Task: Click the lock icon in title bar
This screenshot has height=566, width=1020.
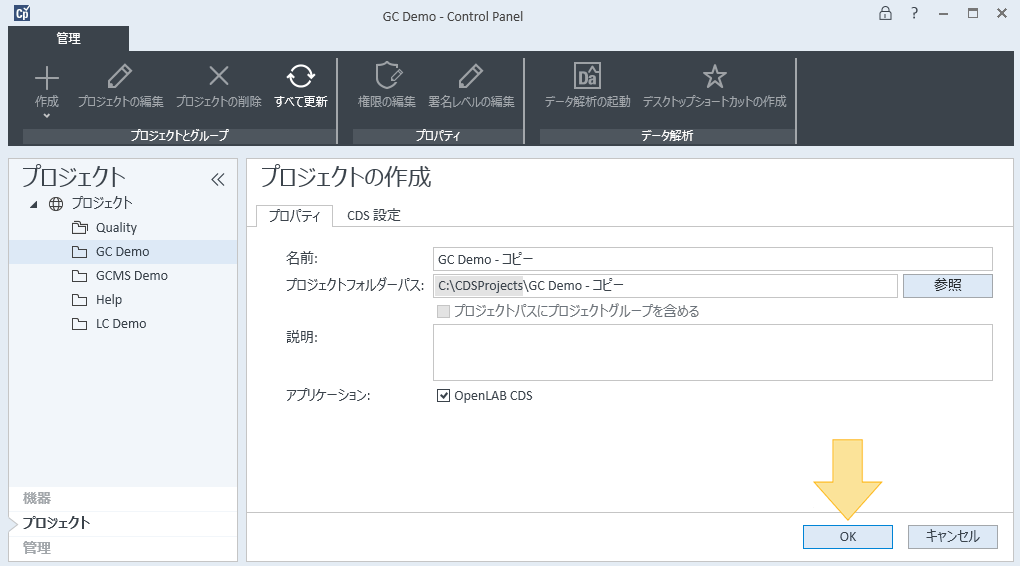Action: tap(885, 13)
